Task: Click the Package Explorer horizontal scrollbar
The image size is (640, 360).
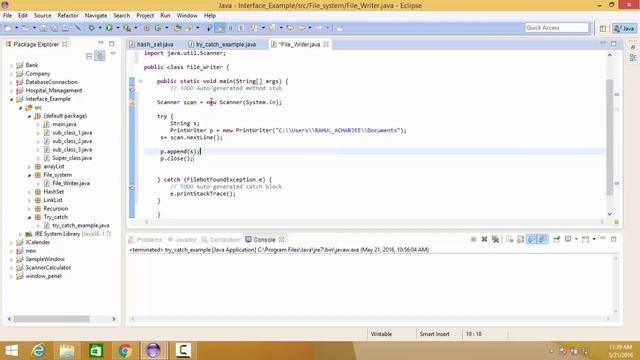Action: (52, 319)
